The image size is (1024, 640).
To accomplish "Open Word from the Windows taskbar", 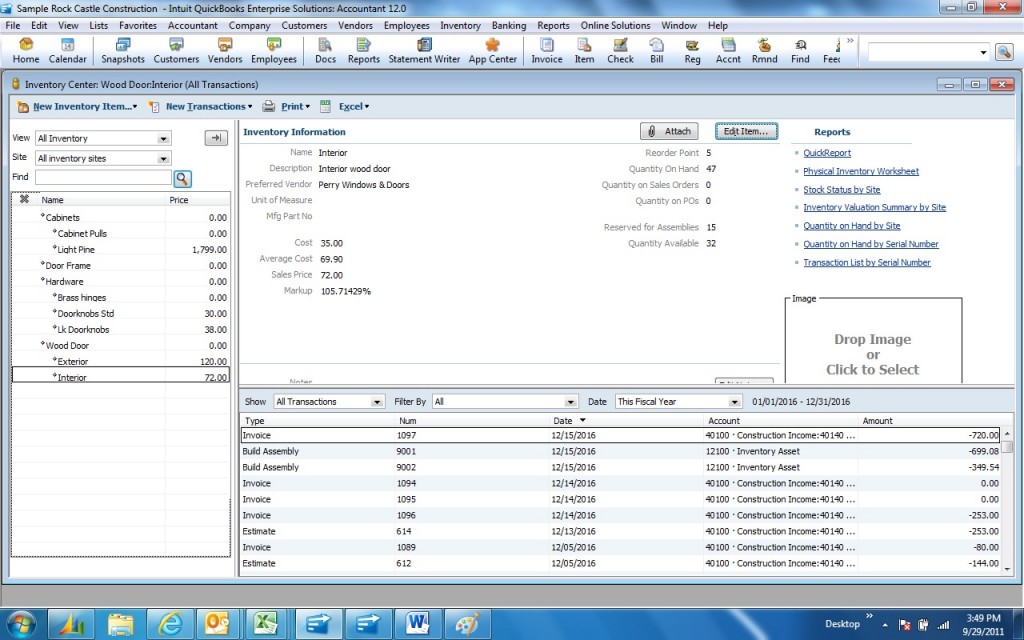I will pos(417,622).
